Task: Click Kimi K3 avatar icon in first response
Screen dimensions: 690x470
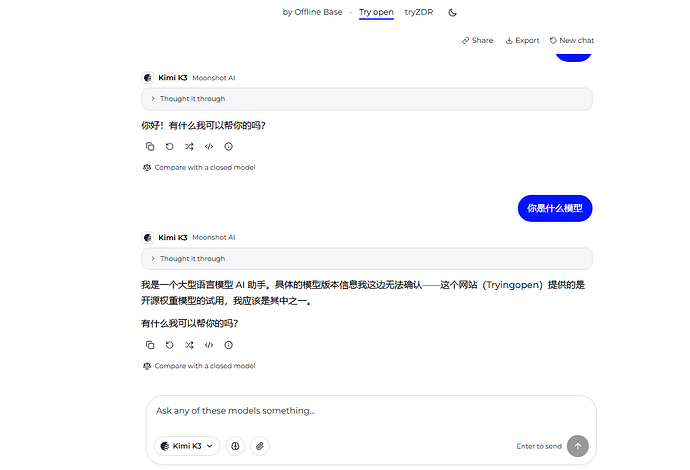Action: pos(147,78)
